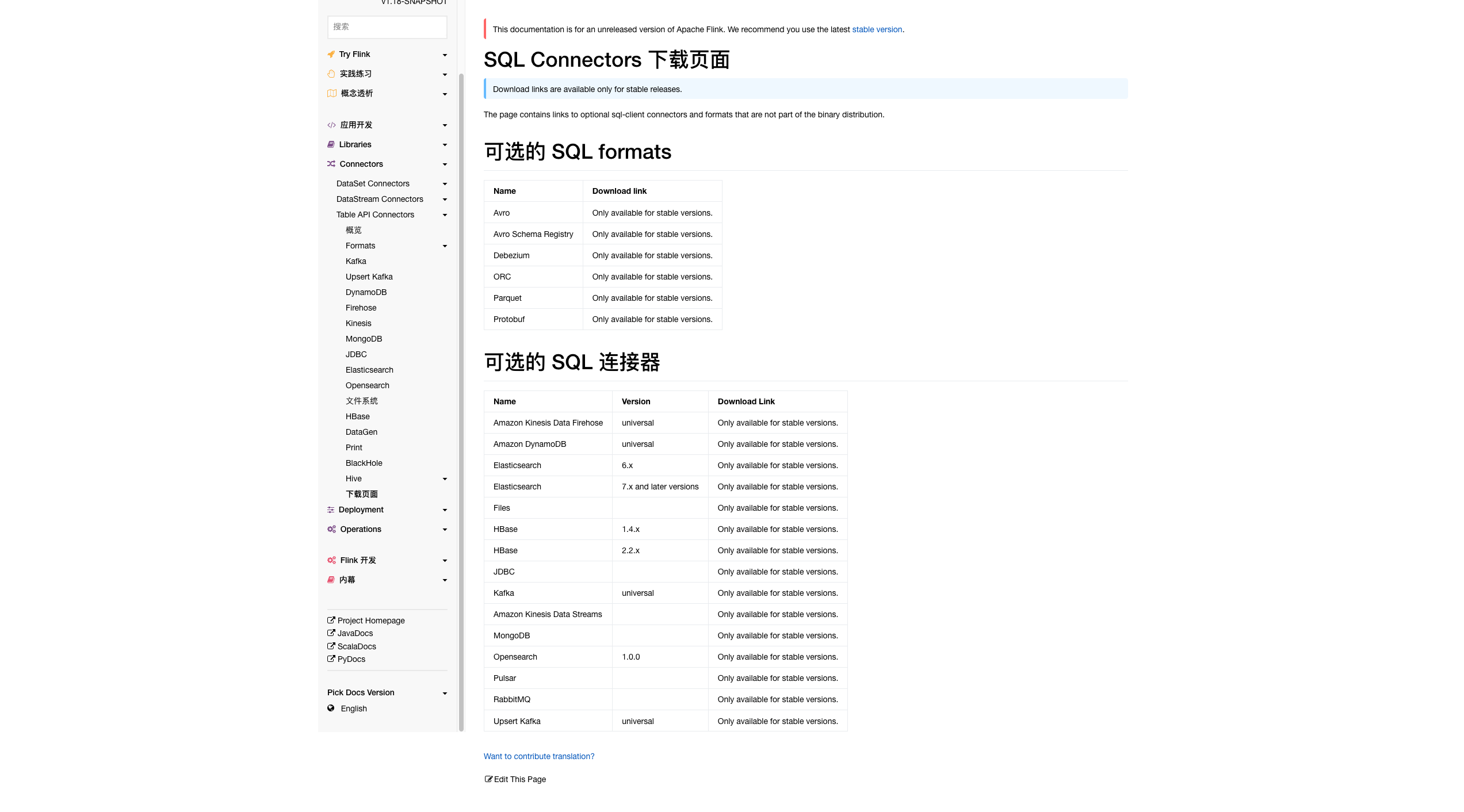This screenshot has width=1464, height=812.
Task: Expand DataStream Connectors arrow
Action: (x=445, y=200)
